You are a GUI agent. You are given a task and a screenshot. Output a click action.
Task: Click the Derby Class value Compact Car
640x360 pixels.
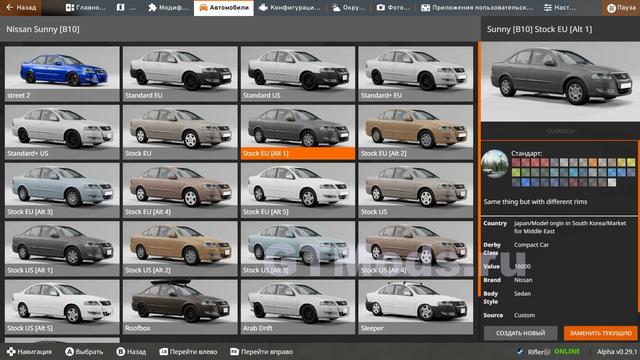(x=531, y=245)
